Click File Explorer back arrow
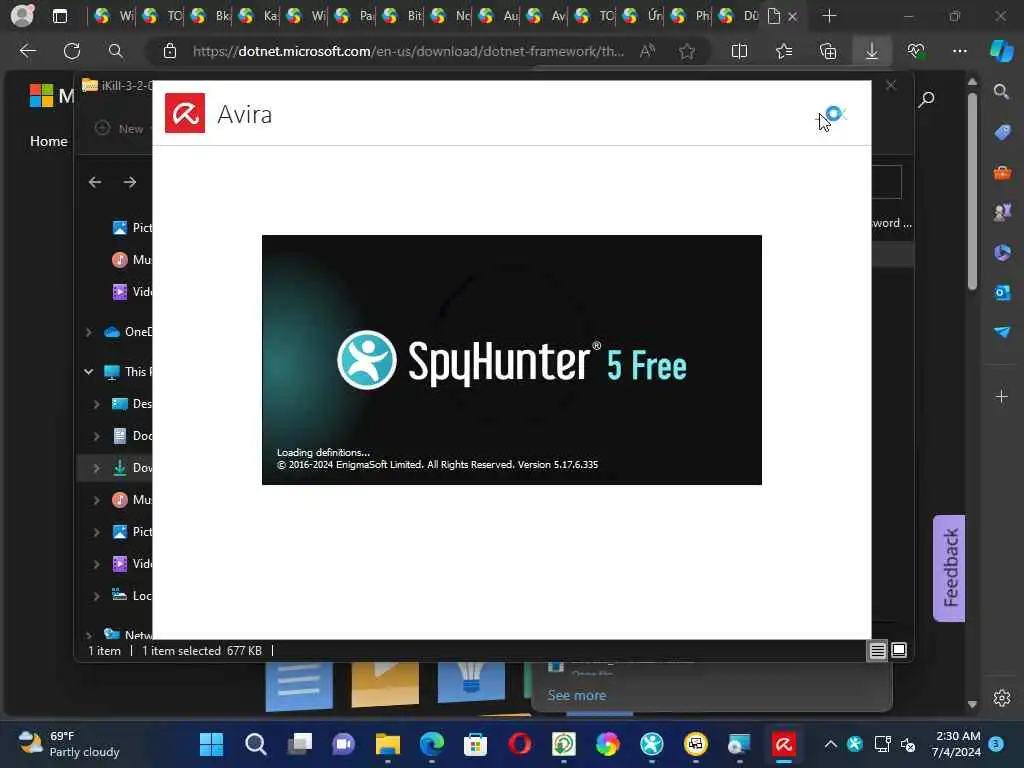Screen dimensions: 1024x768 (95, 182)
